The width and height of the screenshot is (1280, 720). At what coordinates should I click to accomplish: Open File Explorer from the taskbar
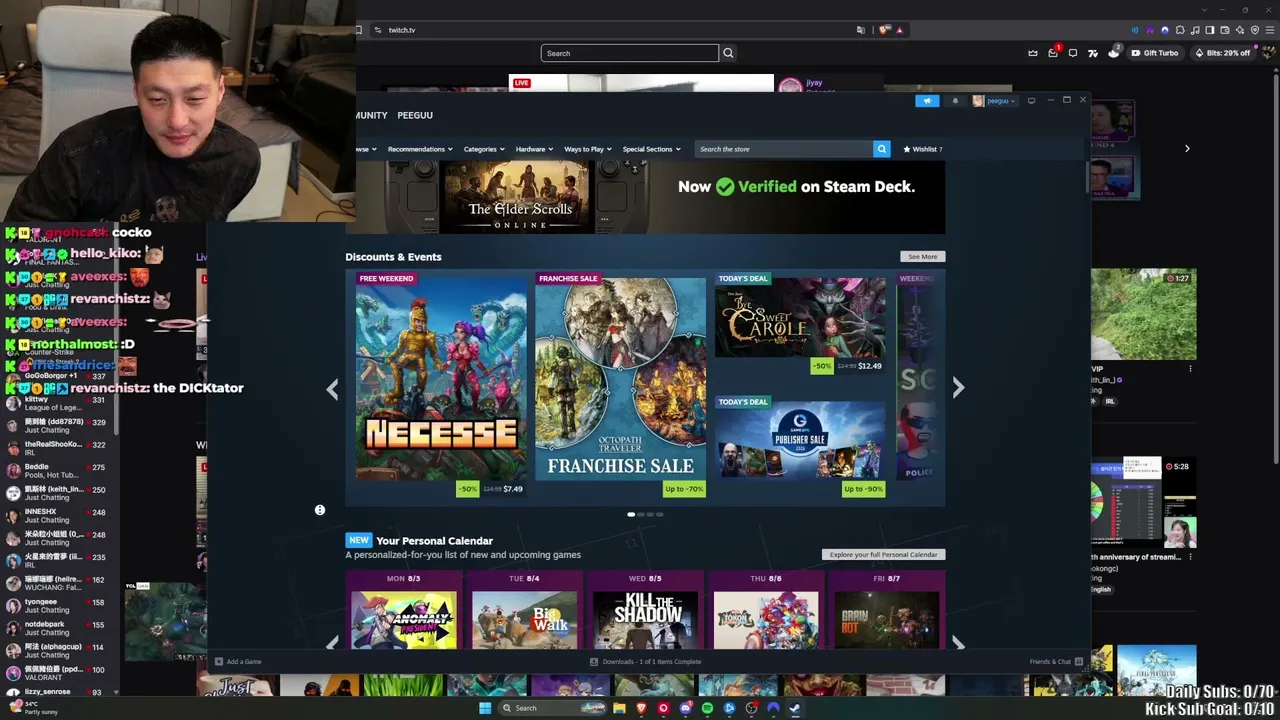pyautogui.click(x=619, y=708)
